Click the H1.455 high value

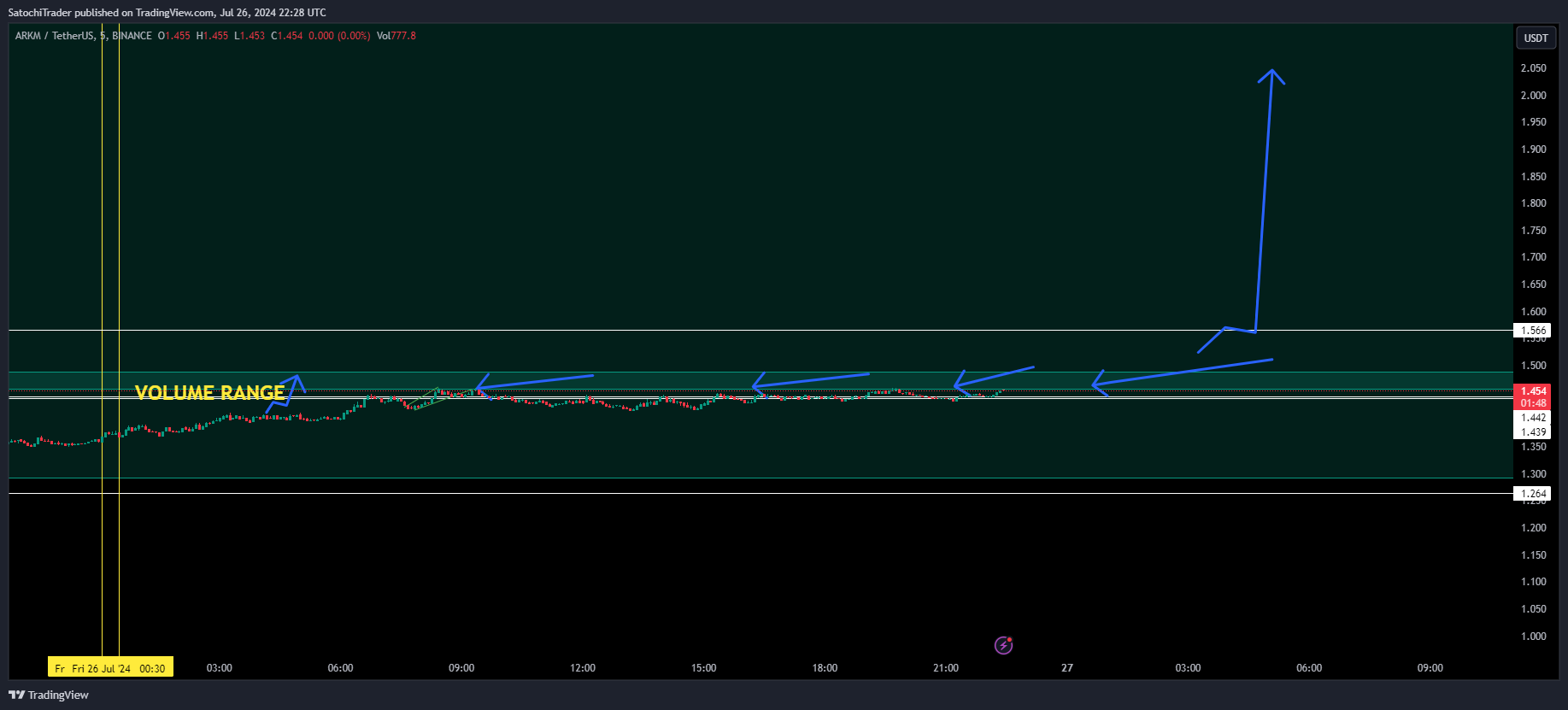[212, 36]
